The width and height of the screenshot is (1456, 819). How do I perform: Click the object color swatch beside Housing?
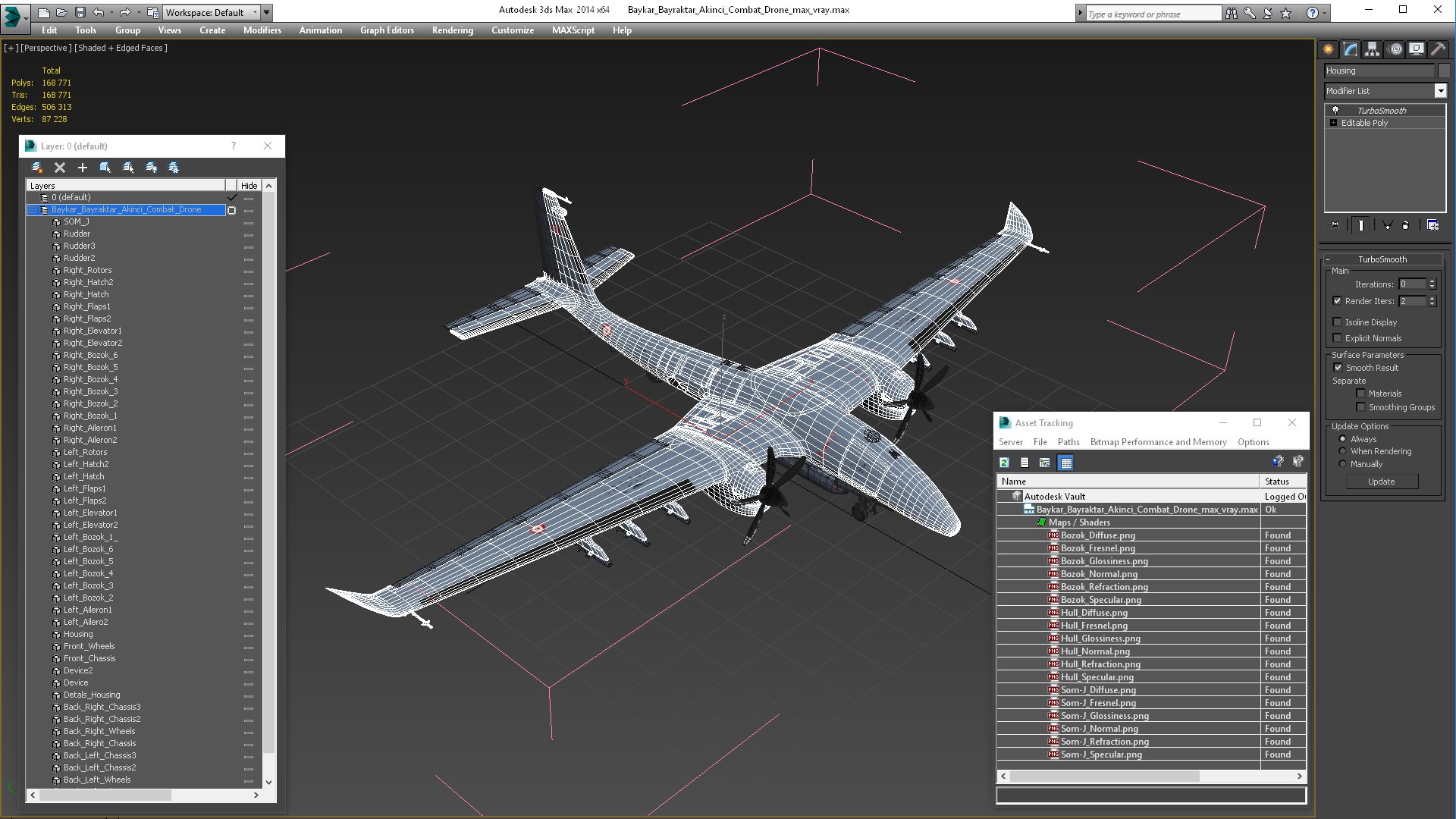(1444, 71)
